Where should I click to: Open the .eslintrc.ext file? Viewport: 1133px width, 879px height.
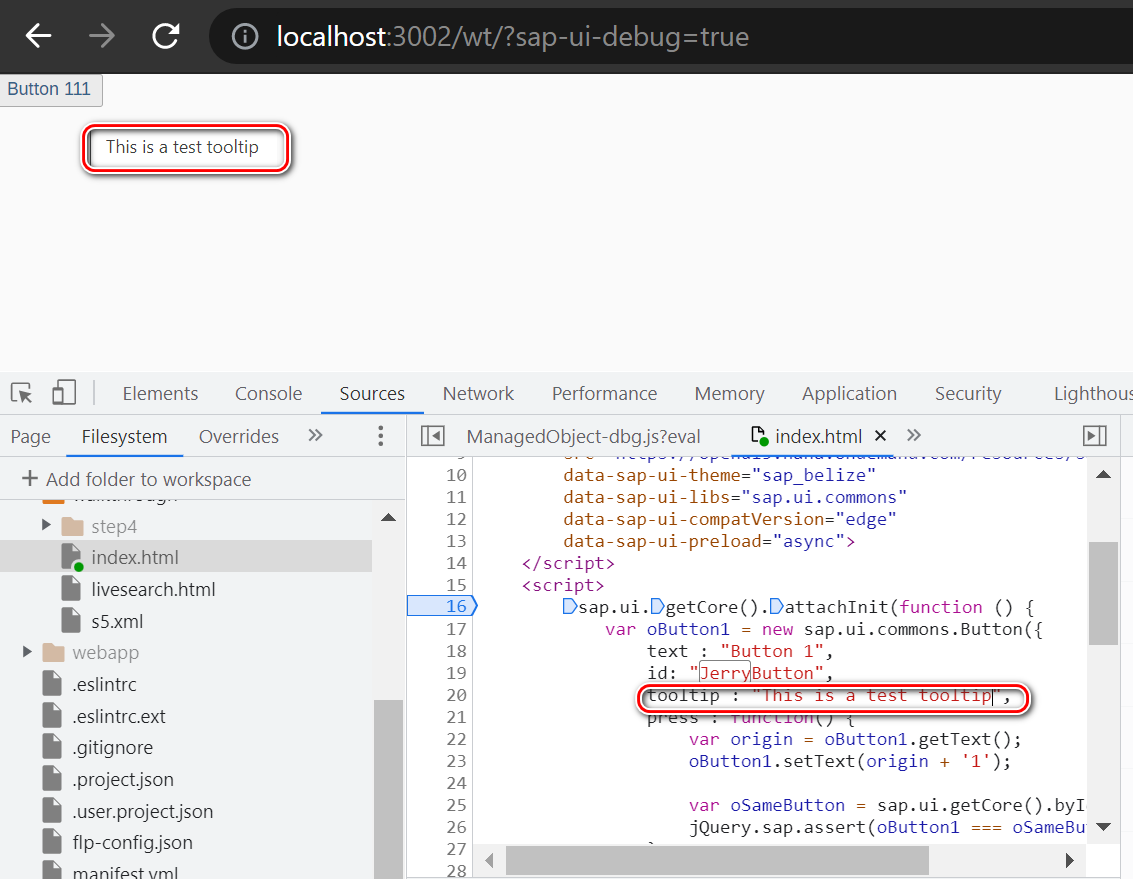tap(119, 716)
